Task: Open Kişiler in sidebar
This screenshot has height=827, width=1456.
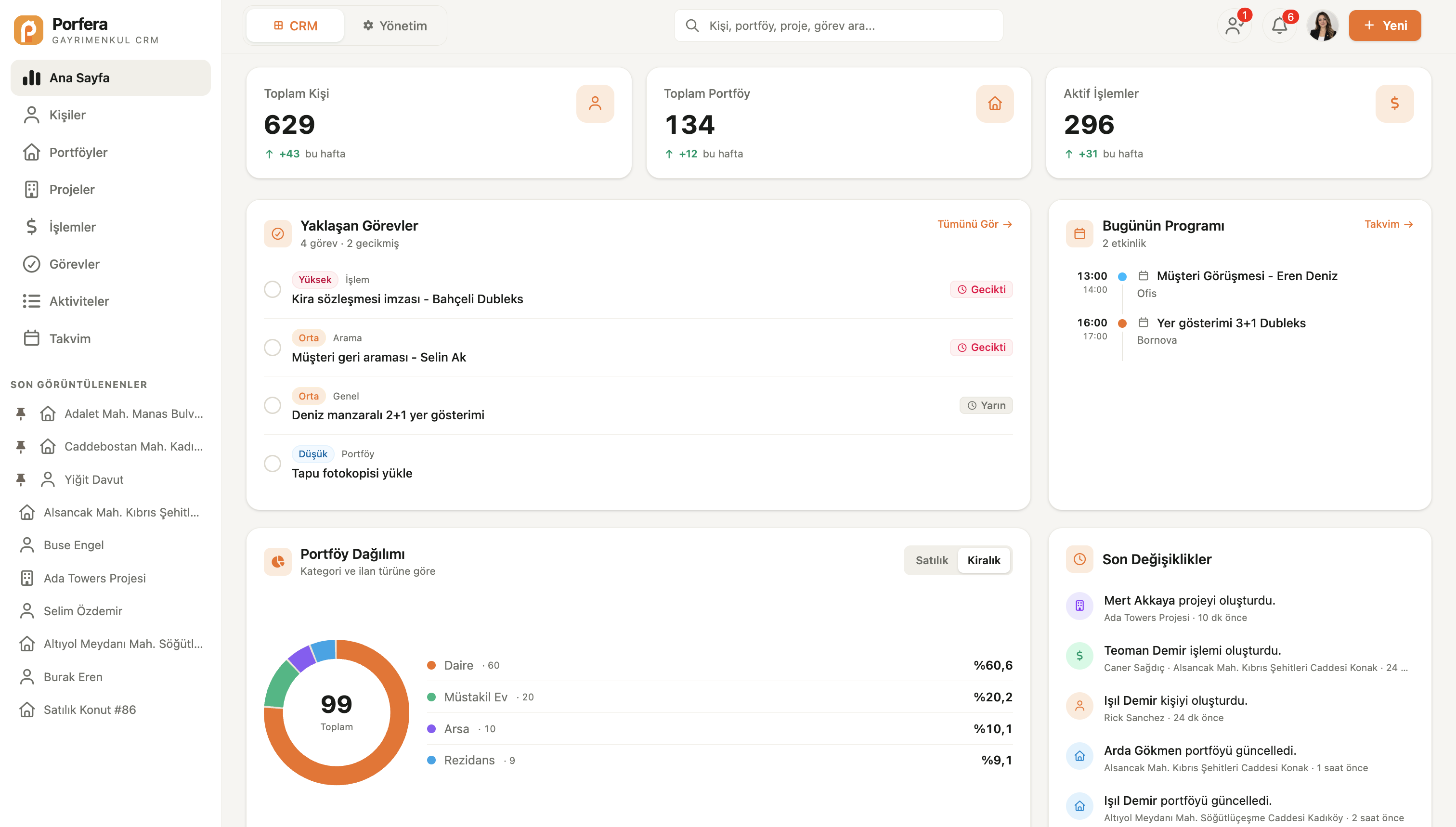Action: pyautogui.click(x=111, y=115)
